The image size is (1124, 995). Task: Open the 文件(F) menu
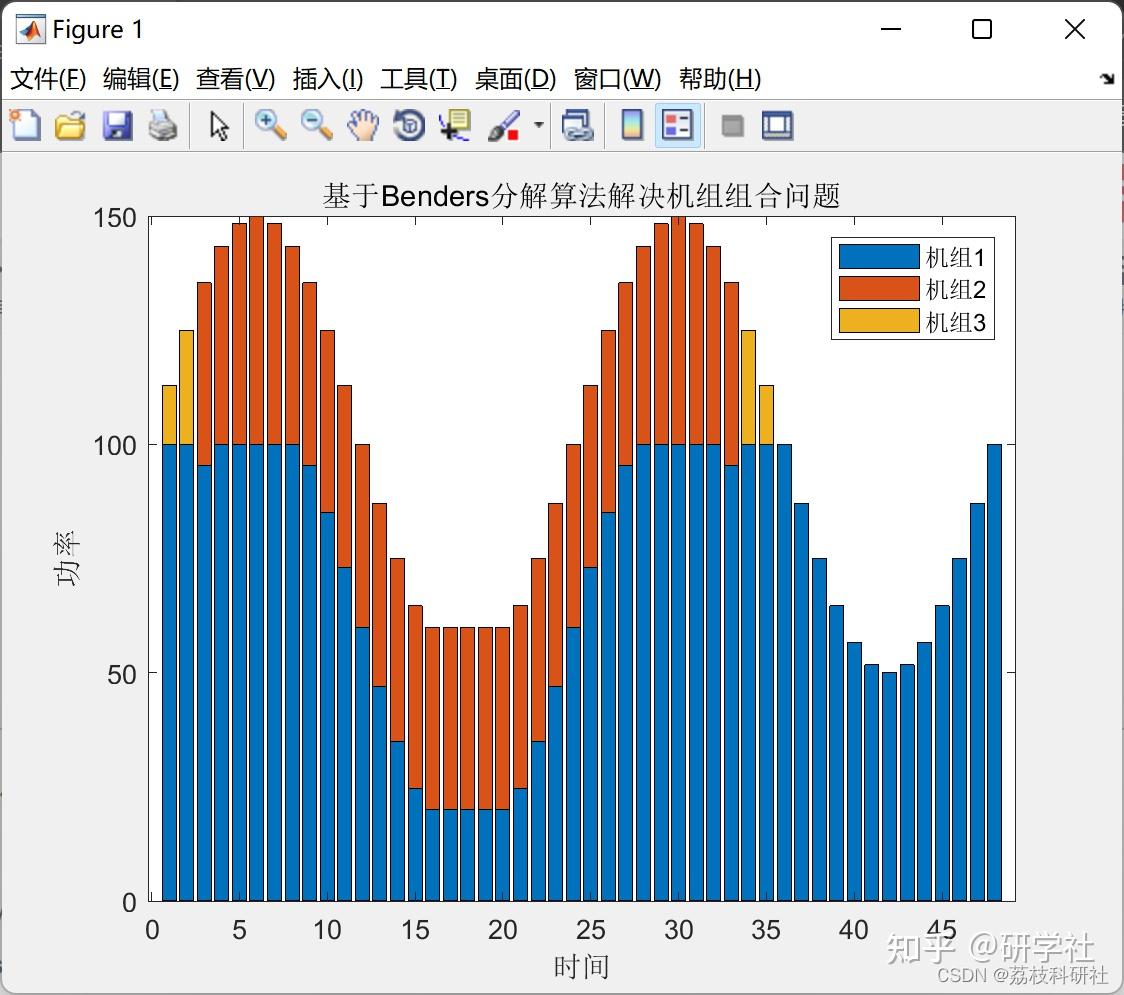pyautogui.click(x=48, y=78)
